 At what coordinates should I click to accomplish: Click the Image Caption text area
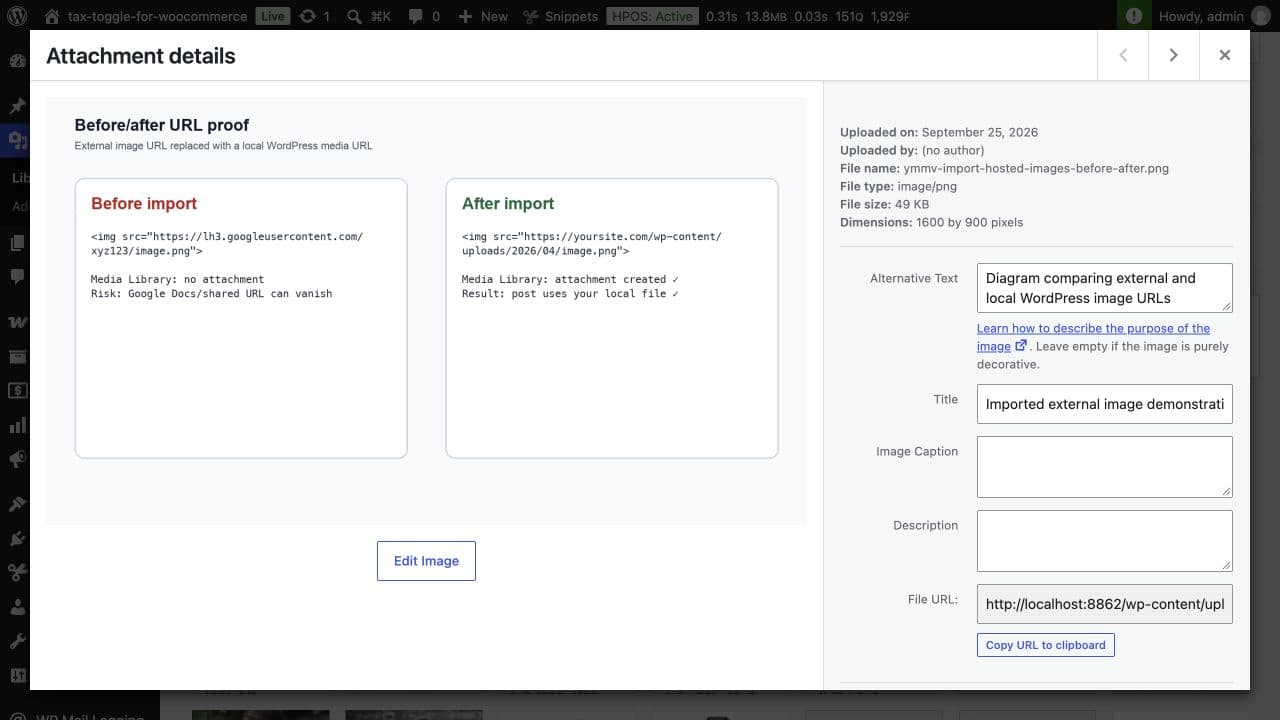(1105, 467)
